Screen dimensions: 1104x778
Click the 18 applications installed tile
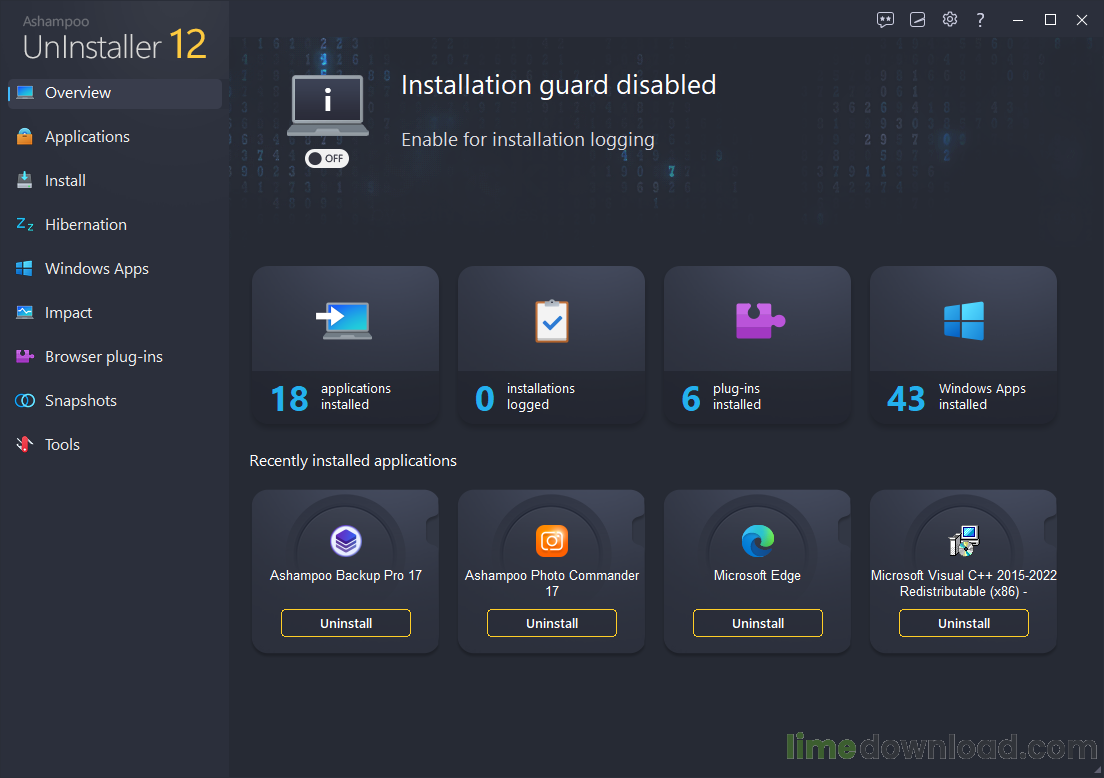345,346
